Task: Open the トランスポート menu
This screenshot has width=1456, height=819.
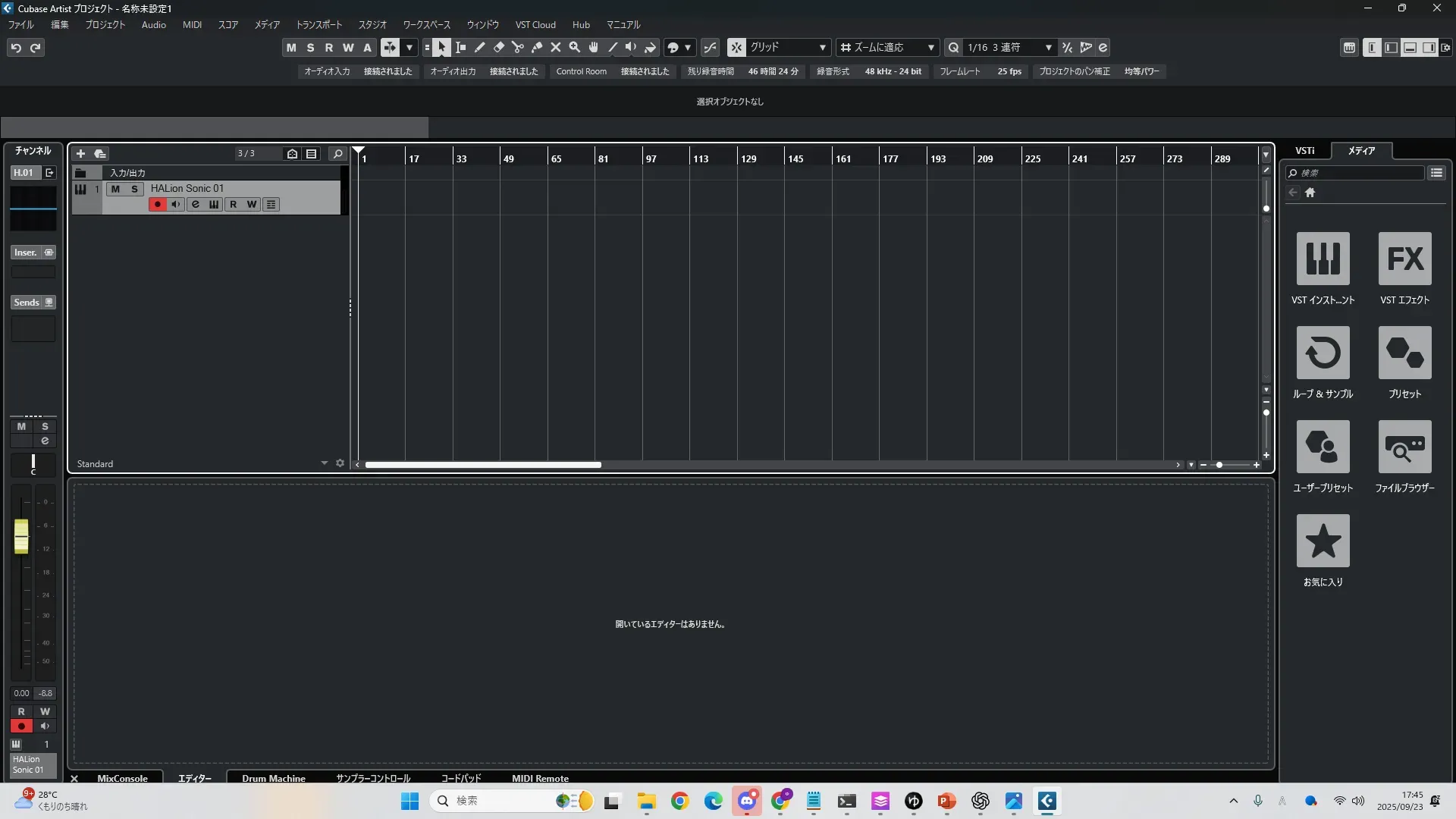Action: click(x=318, y=24)
